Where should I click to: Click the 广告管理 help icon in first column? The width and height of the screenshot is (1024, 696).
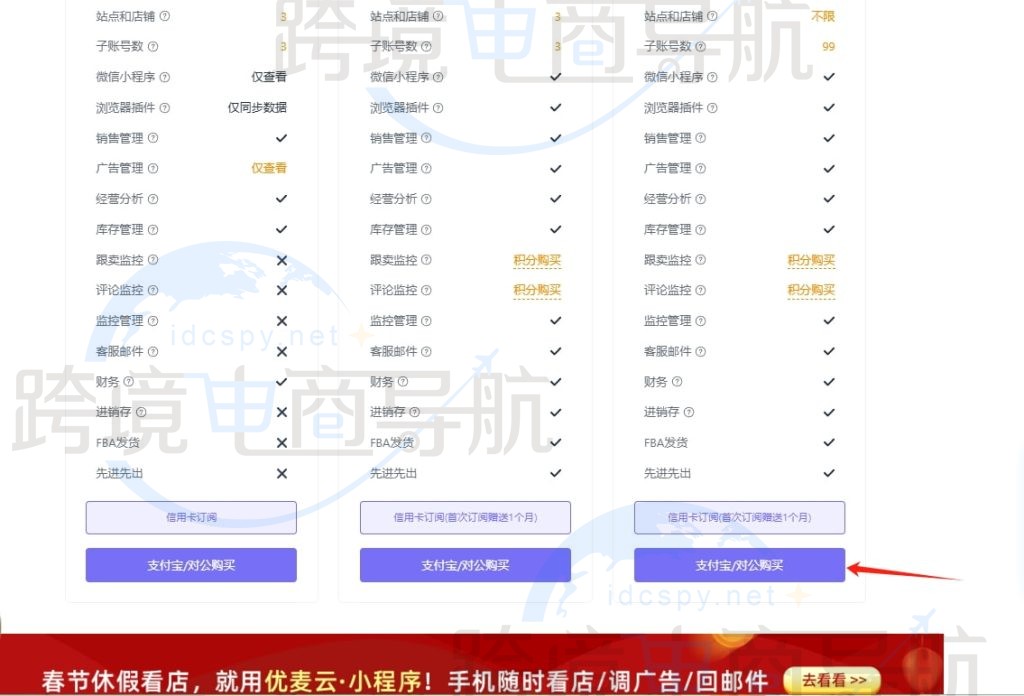point(152,168)
